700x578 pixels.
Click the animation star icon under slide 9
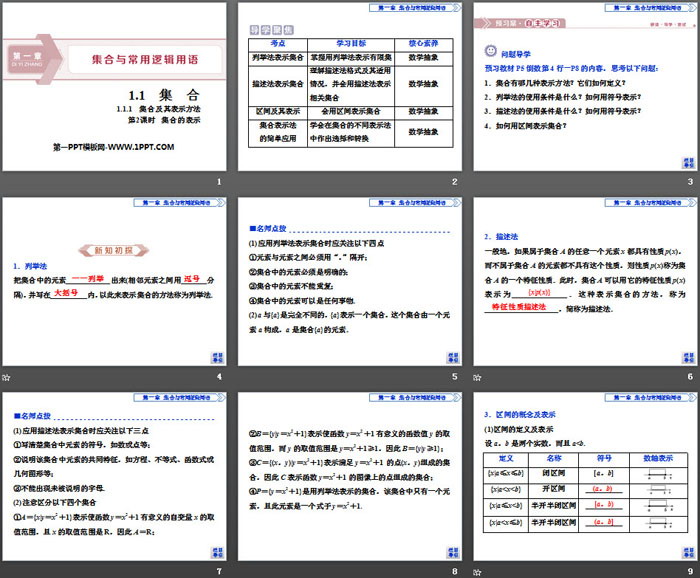click(x=476, y=570)
